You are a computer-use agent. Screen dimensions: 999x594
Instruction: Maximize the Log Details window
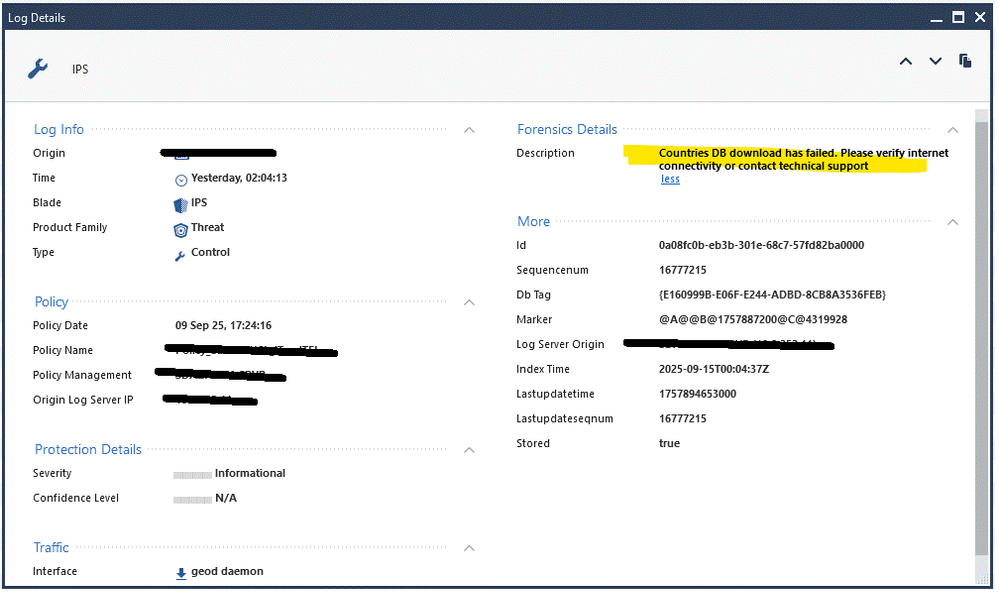[957, 17]
